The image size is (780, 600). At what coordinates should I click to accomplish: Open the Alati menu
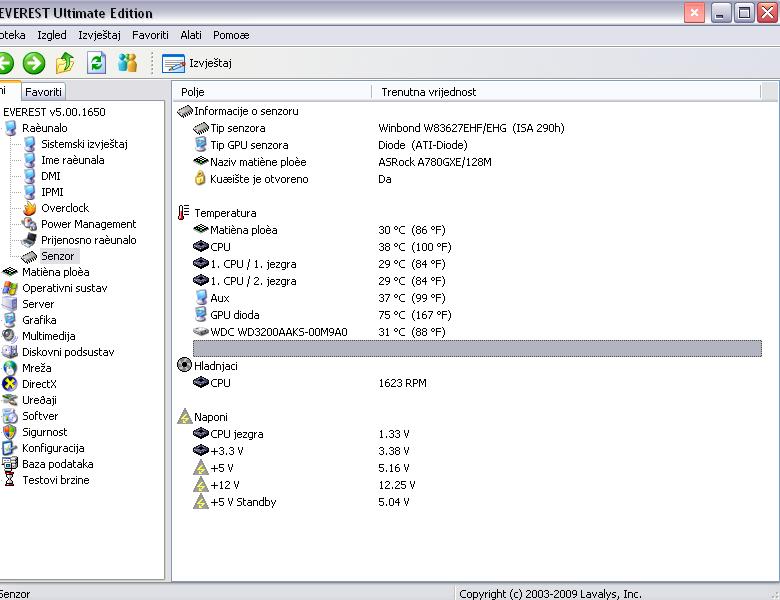tap(190, 35)
